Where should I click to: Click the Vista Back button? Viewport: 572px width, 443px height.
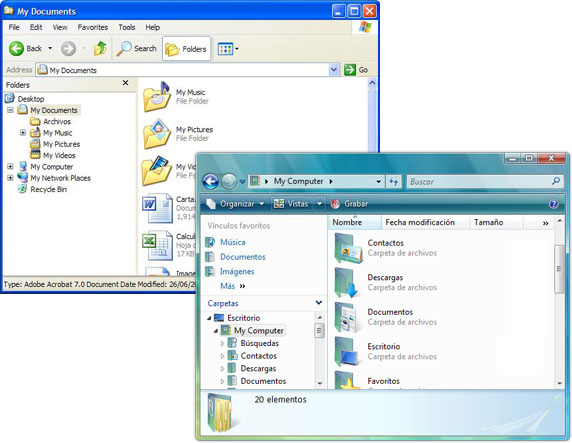210,181
